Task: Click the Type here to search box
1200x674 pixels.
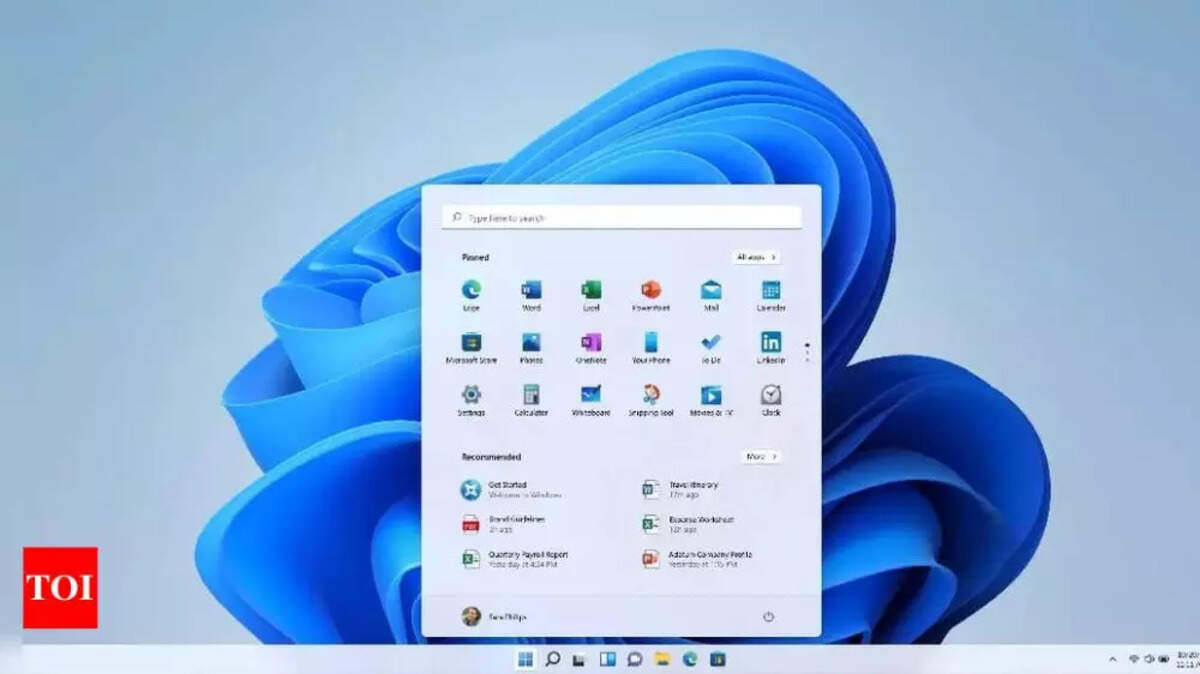Action: click(x=621, y=217)
